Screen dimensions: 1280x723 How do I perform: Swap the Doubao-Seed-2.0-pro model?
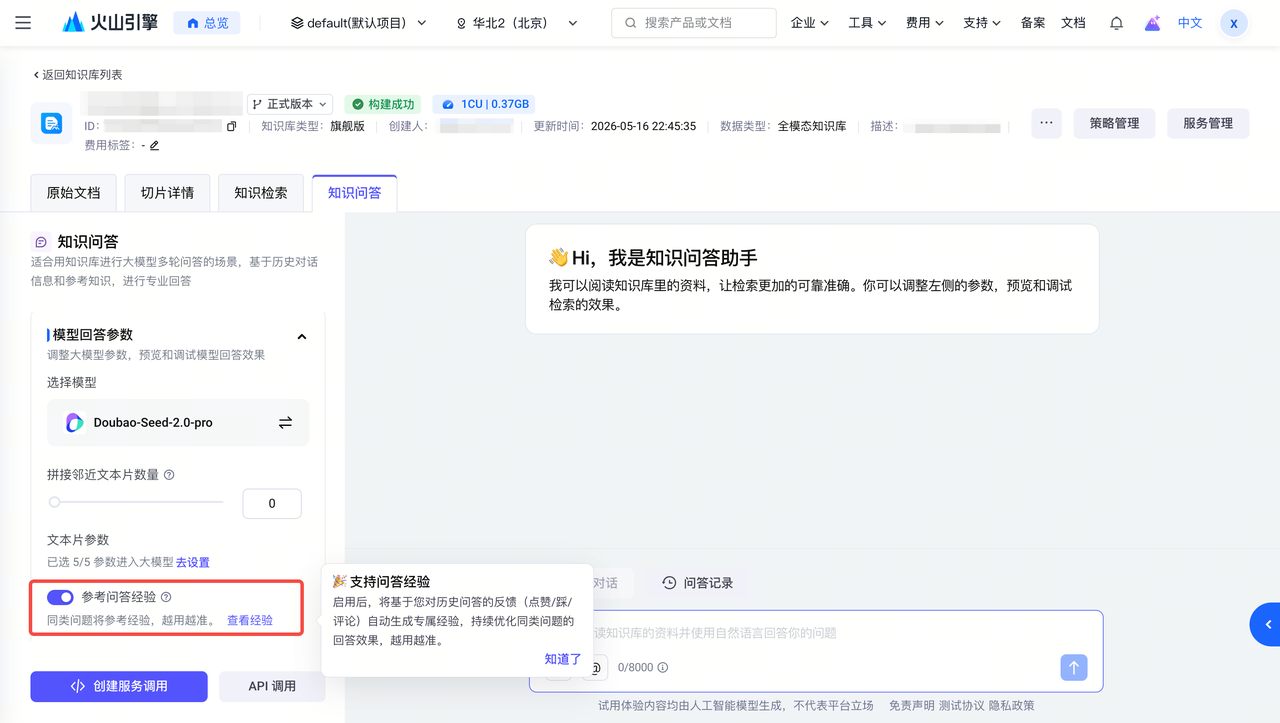[x=285, y=423]
